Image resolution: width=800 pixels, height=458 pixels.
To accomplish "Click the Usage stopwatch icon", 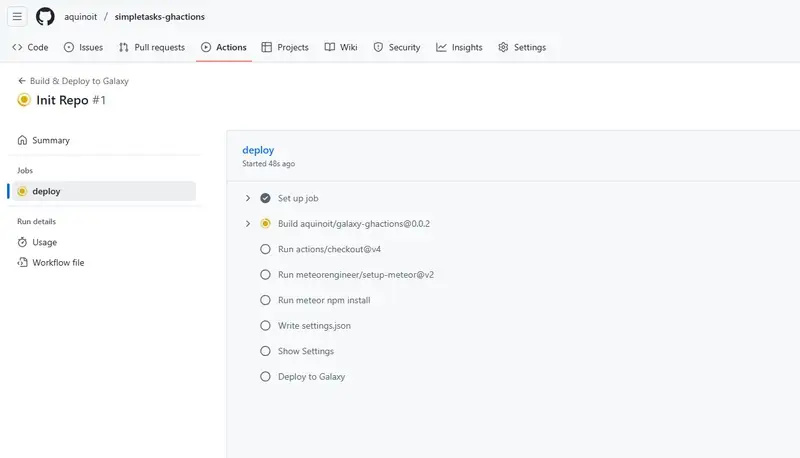I will click(22, 242).
